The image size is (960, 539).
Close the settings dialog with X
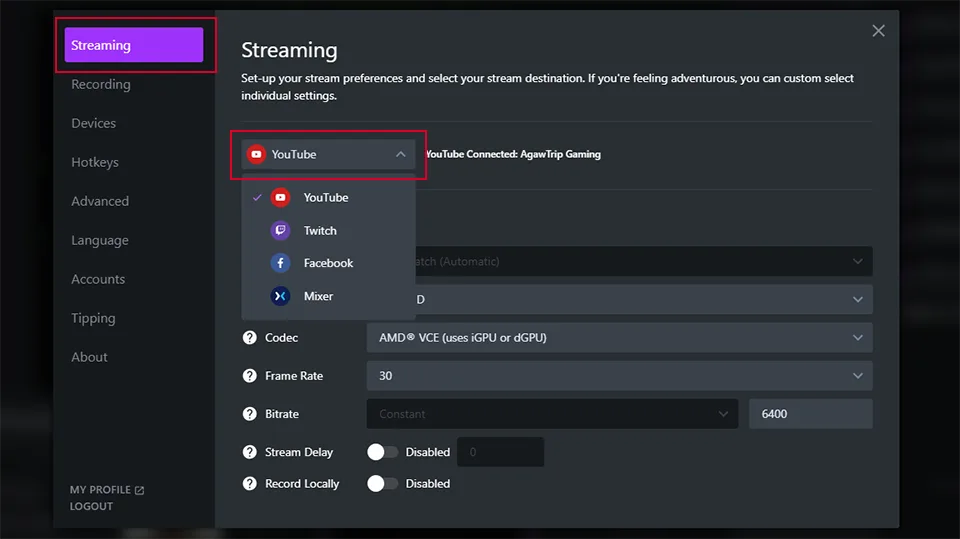(x=878, y=31)
